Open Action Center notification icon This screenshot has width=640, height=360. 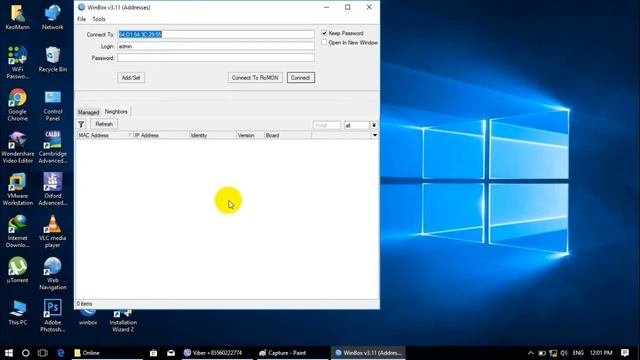[x=625, y=353]
